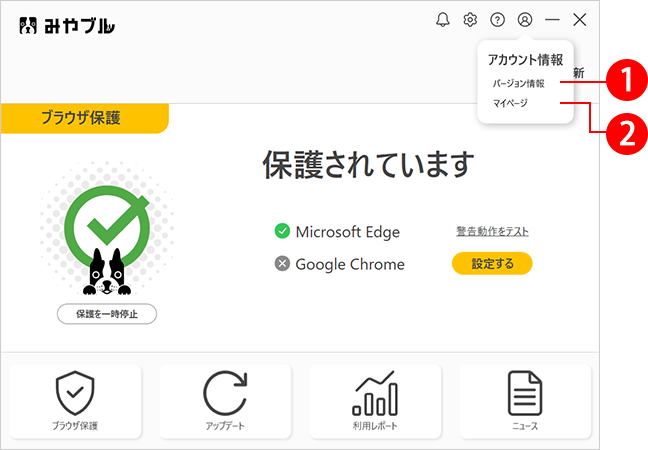Click the green check next to Microsoft Edge
The width and height of the screenshot is (648, 450).
pyautogui.click(x=282, y=231)
